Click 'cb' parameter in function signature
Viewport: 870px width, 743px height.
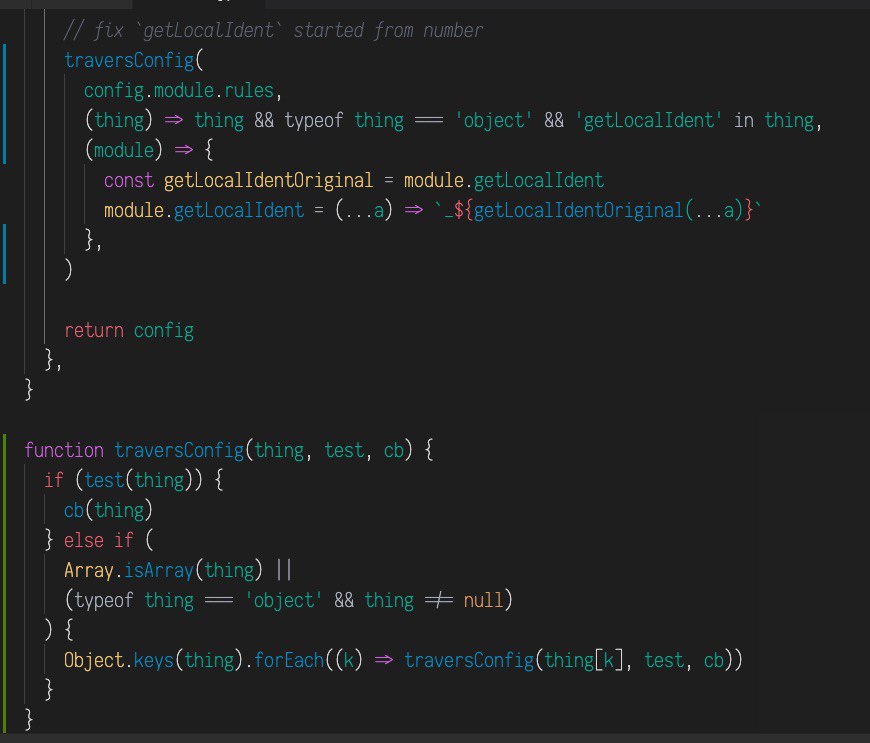point(394,450)
